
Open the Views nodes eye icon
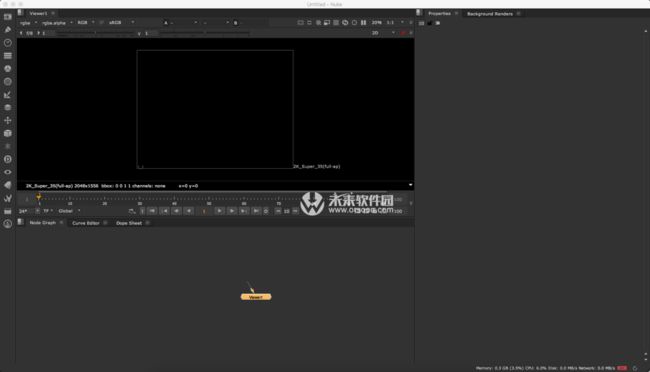pyautogui.click(x=7, y=172)
